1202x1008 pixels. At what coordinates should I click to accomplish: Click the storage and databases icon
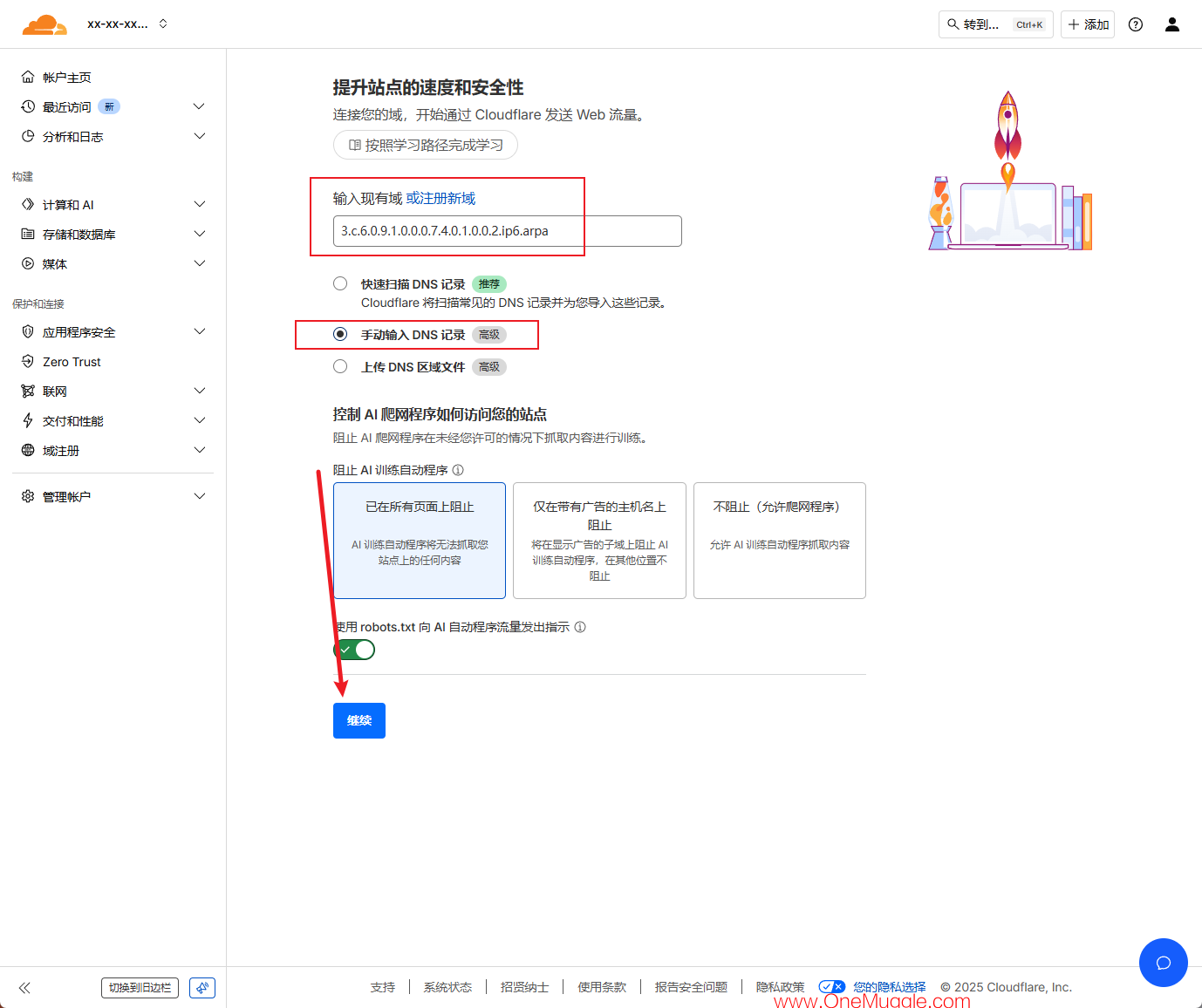click(28, 234)
